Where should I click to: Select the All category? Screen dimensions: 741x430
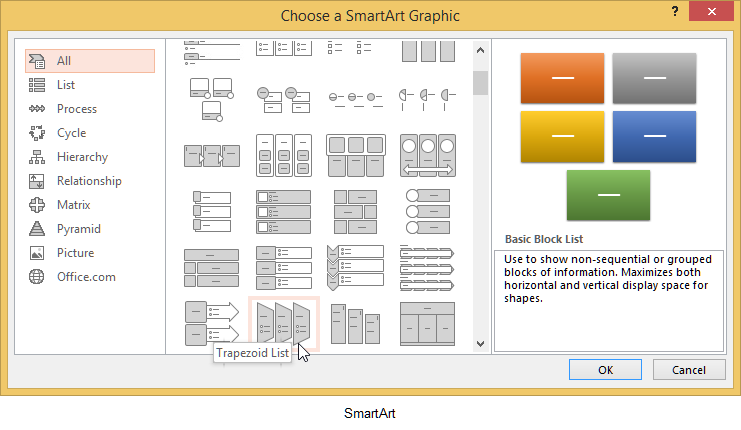coord(90,61)
